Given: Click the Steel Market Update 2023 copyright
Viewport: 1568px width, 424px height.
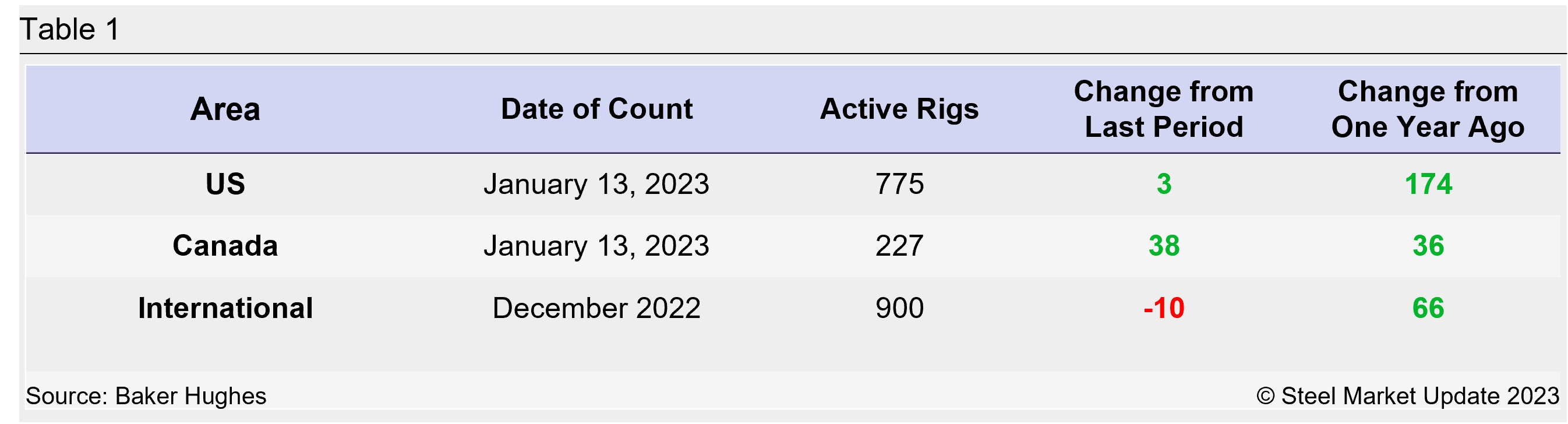Looking at the screenshot, I should tap(1407, 396).
